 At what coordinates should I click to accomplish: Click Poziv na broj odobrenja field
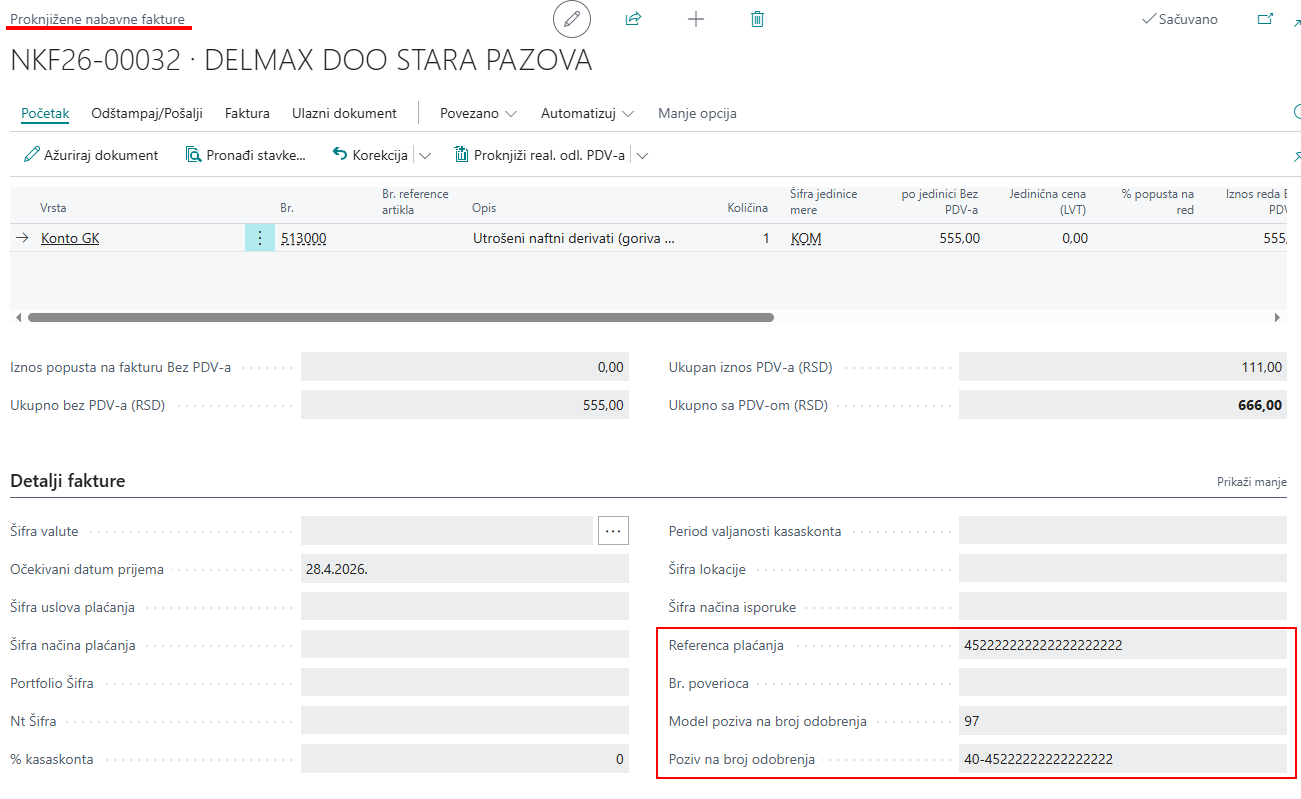[x=1123, y=759]
